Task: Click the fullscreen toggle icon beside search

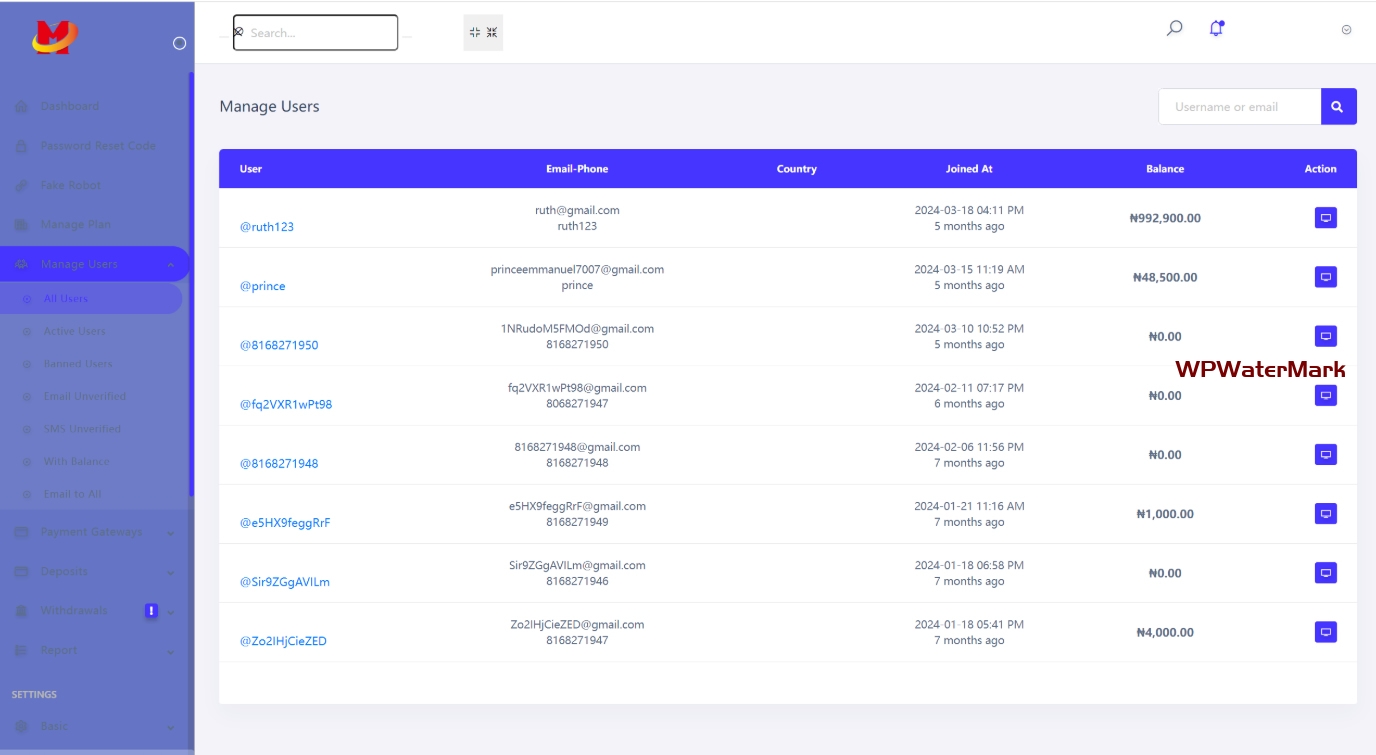Action: pyautogui.click(x=483, y=33)
